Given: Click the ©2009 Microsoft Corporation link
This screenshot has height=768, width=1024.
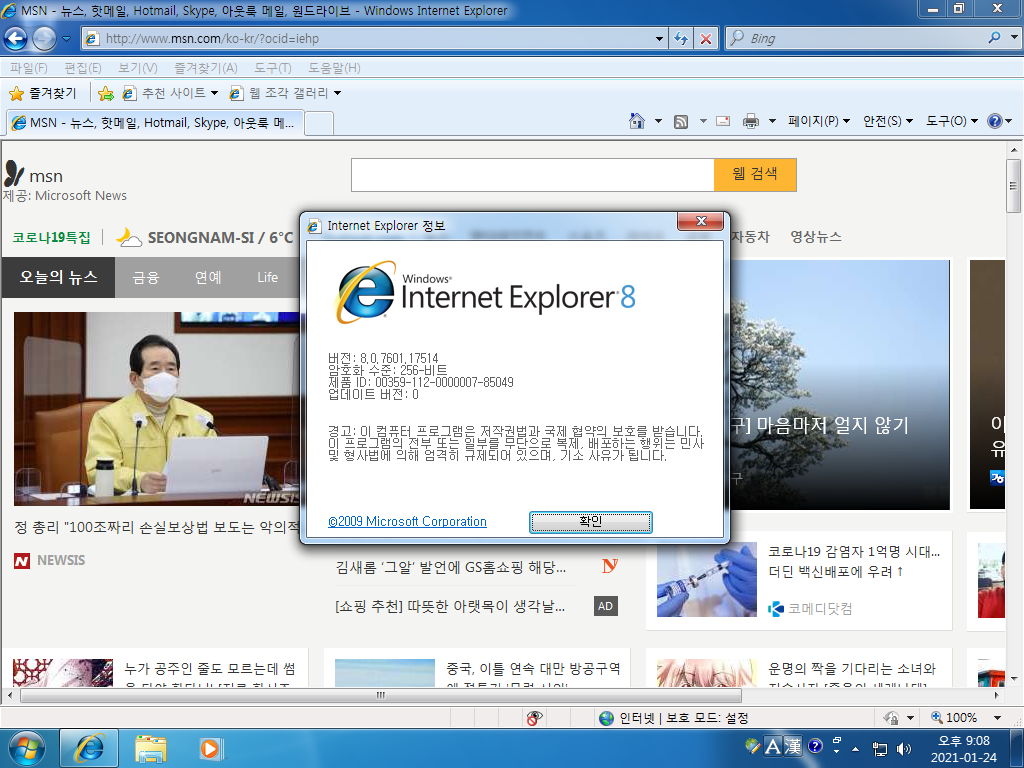Looking at the screenshot, I should point(408,522).
